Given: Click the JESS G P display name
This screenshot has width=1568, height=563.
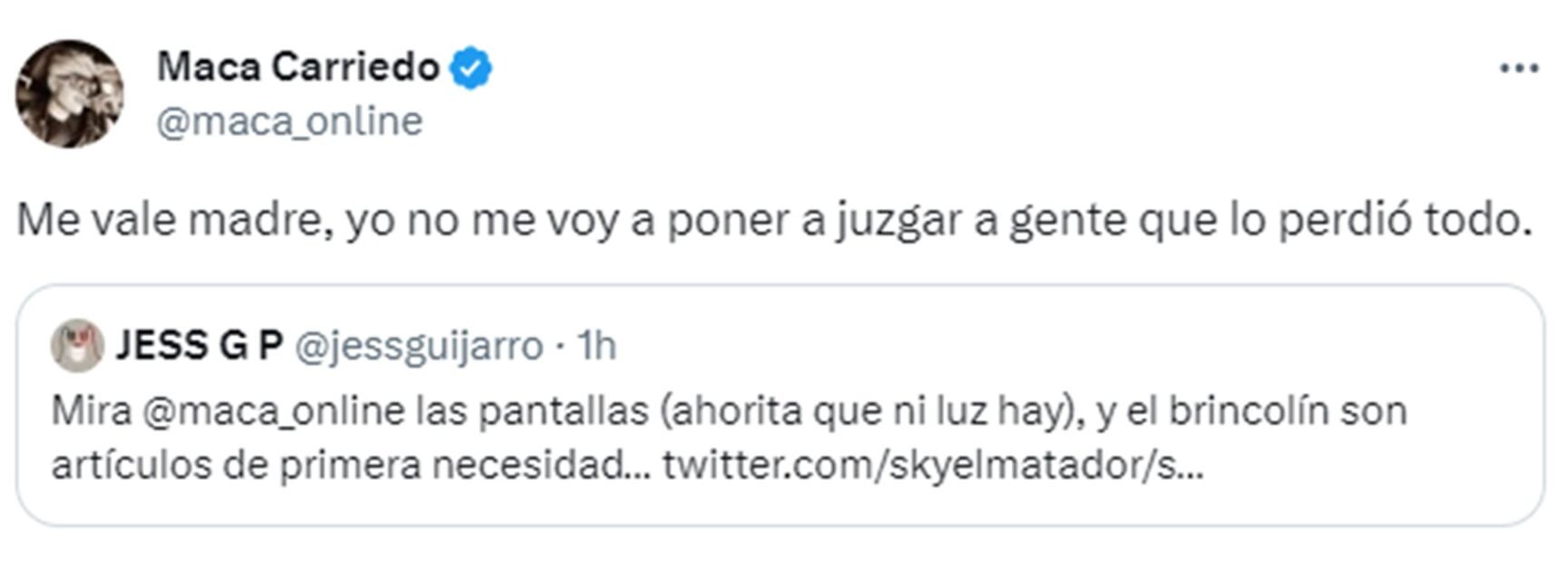Looking at the screenshot, I should 200,346.
